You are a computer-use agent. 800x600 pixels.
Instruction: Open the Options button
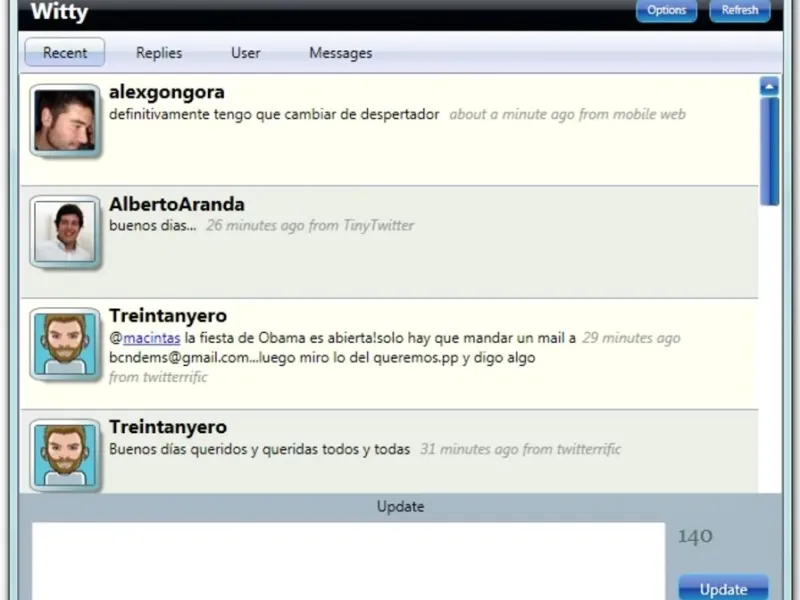pyautogui.click(x=666, y=10)
